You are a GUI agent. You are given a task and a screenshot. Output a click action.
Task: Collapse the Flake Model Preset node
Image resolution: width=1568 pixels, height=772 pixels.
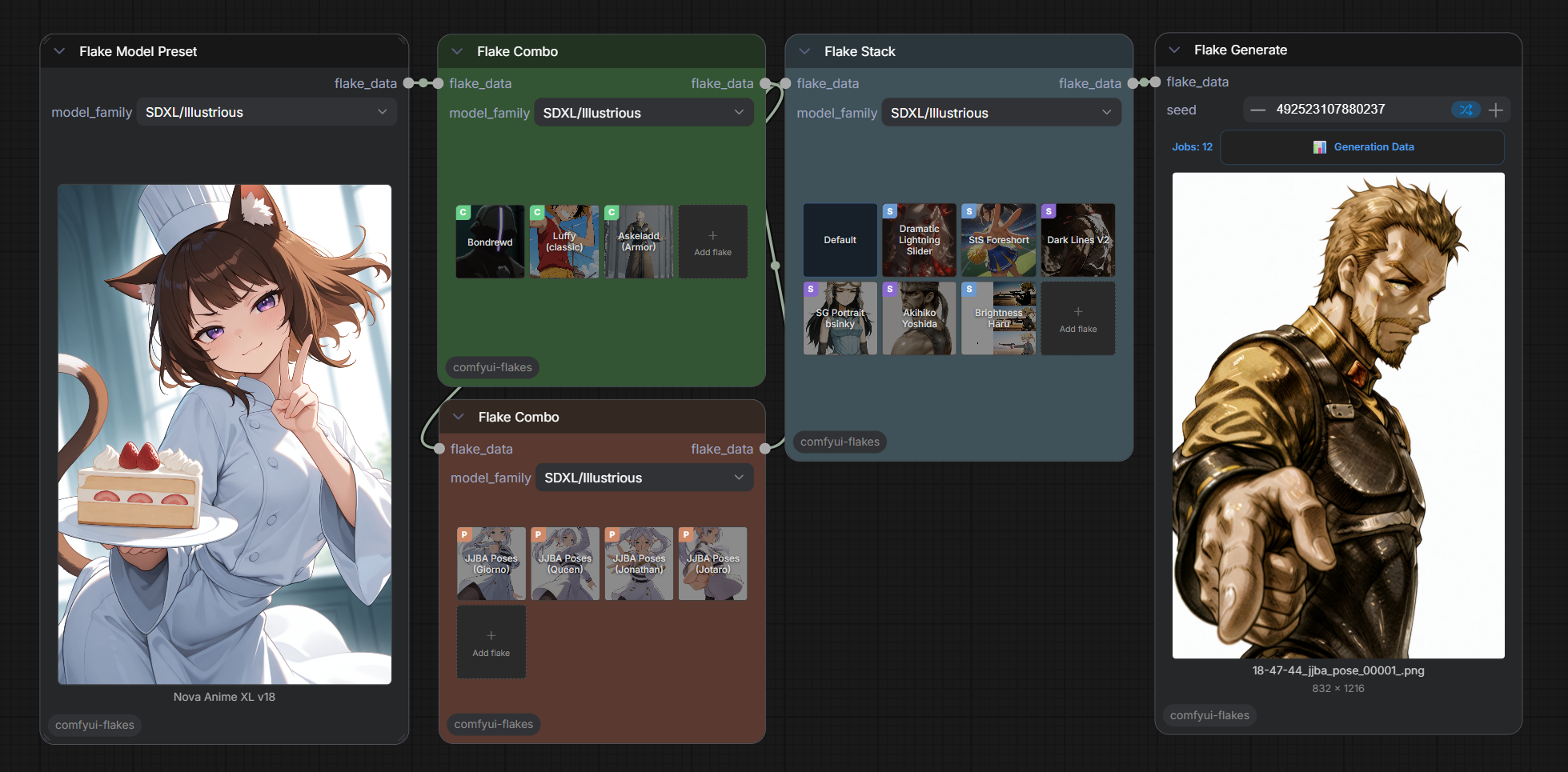[x=59, y=51]
